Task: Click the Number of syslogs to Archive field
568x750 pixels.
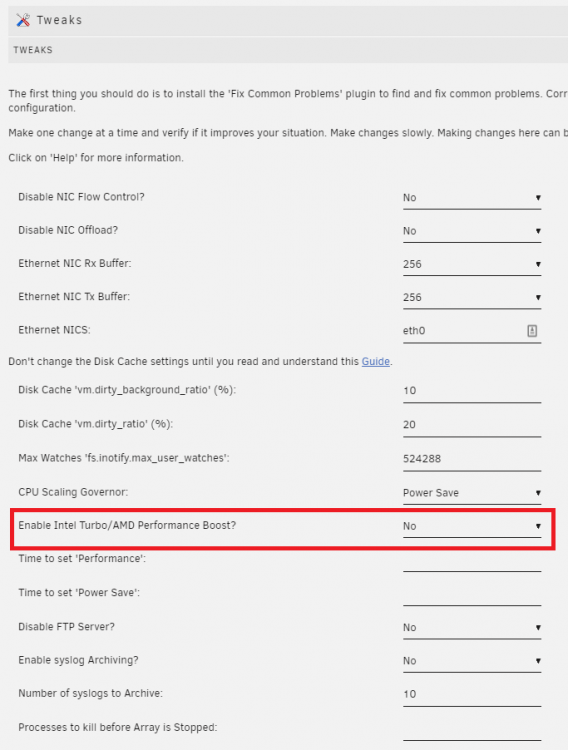Action: point(472,695)
